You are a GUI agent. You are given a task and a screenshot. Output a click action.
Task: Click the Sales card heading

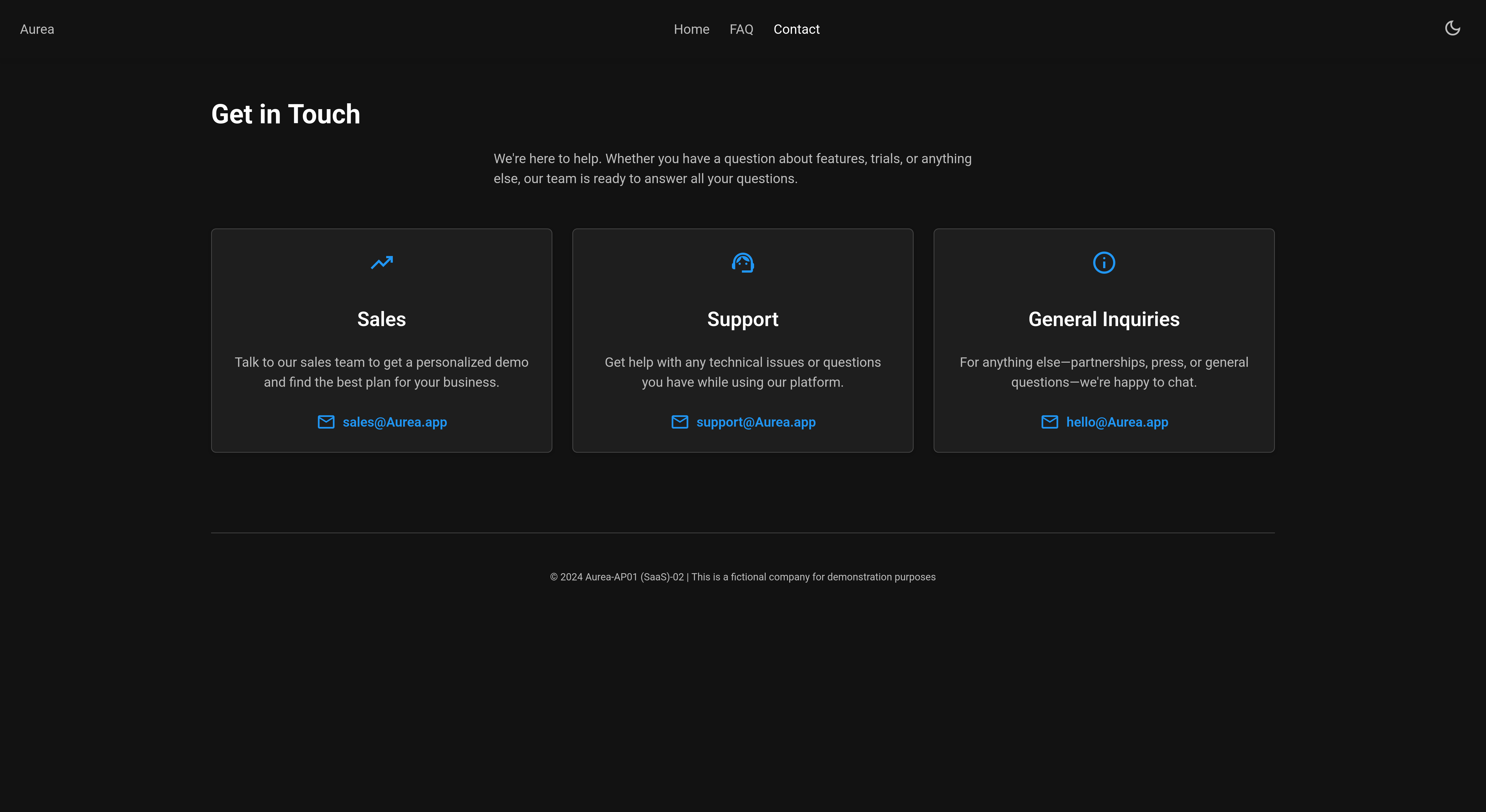(381, 319)
